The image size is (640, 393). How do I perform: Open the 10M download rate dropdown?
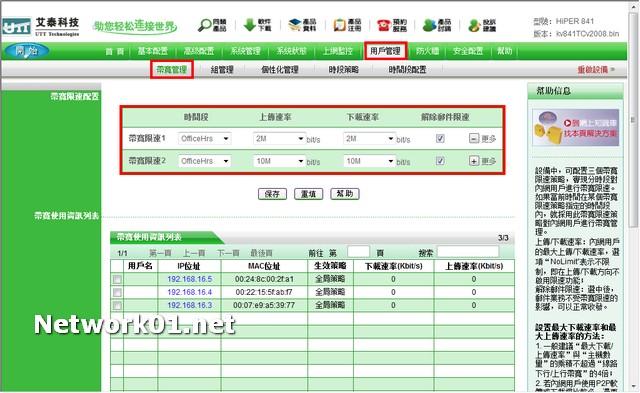pos(369,161)
